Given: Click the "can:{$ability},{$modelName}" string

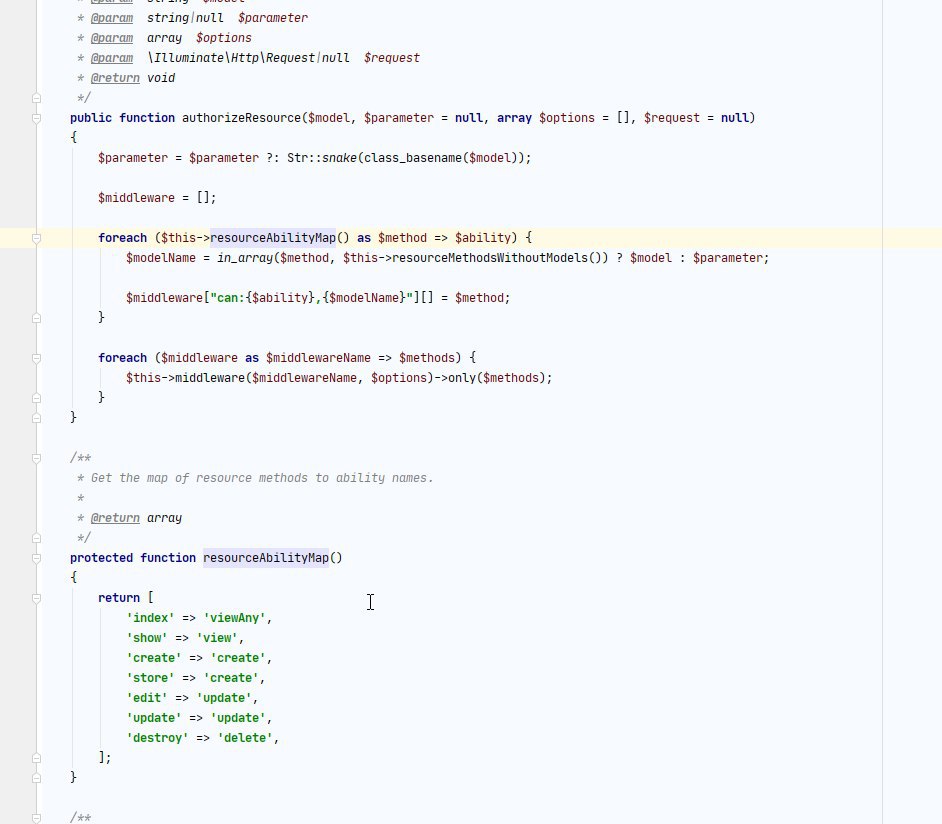Looking at the screenshot, I should coord(311,298).
